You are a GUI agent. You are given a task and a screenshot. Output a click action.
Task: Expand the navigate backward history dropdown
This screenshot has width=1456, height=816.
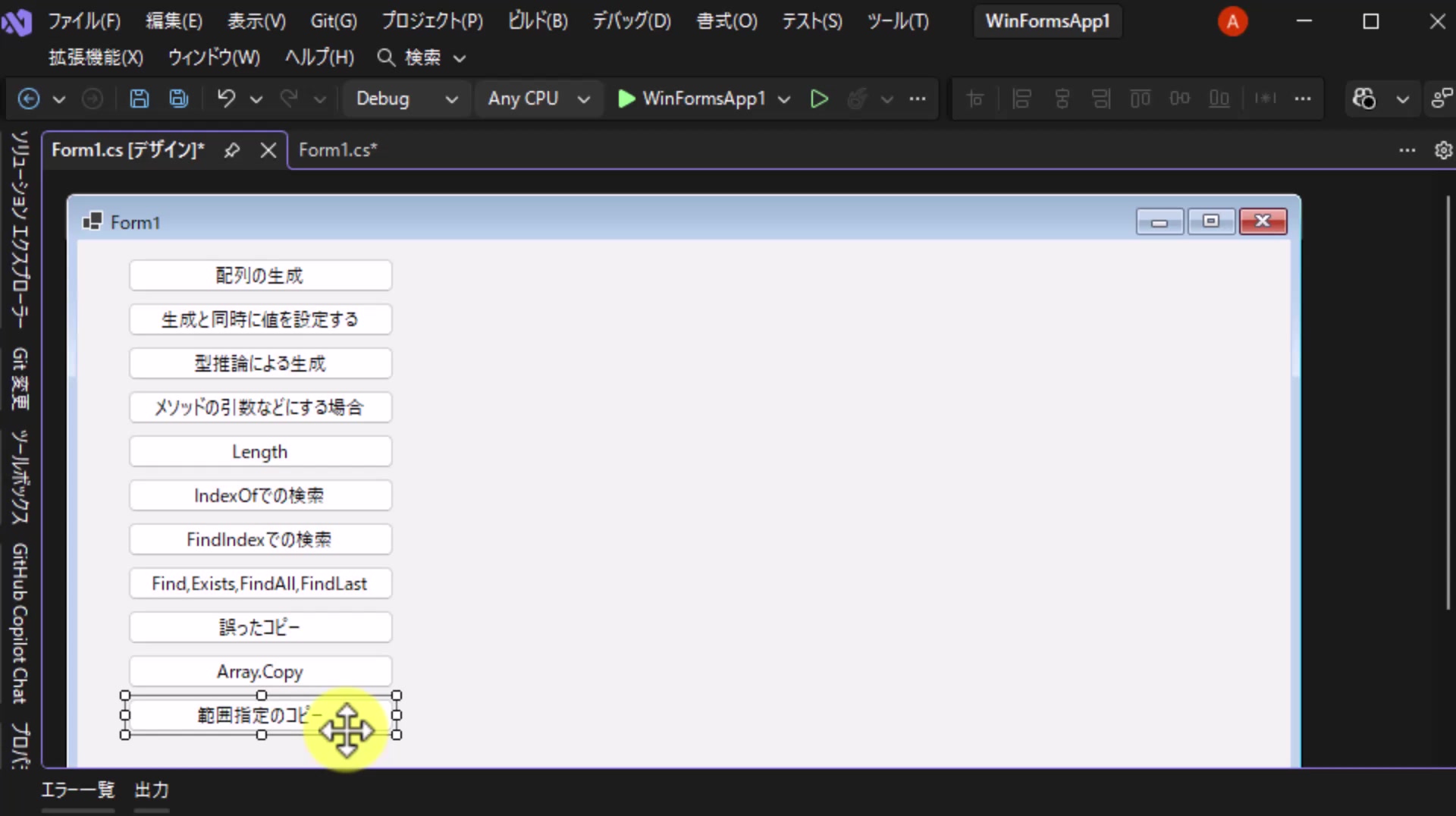[59, 99]
